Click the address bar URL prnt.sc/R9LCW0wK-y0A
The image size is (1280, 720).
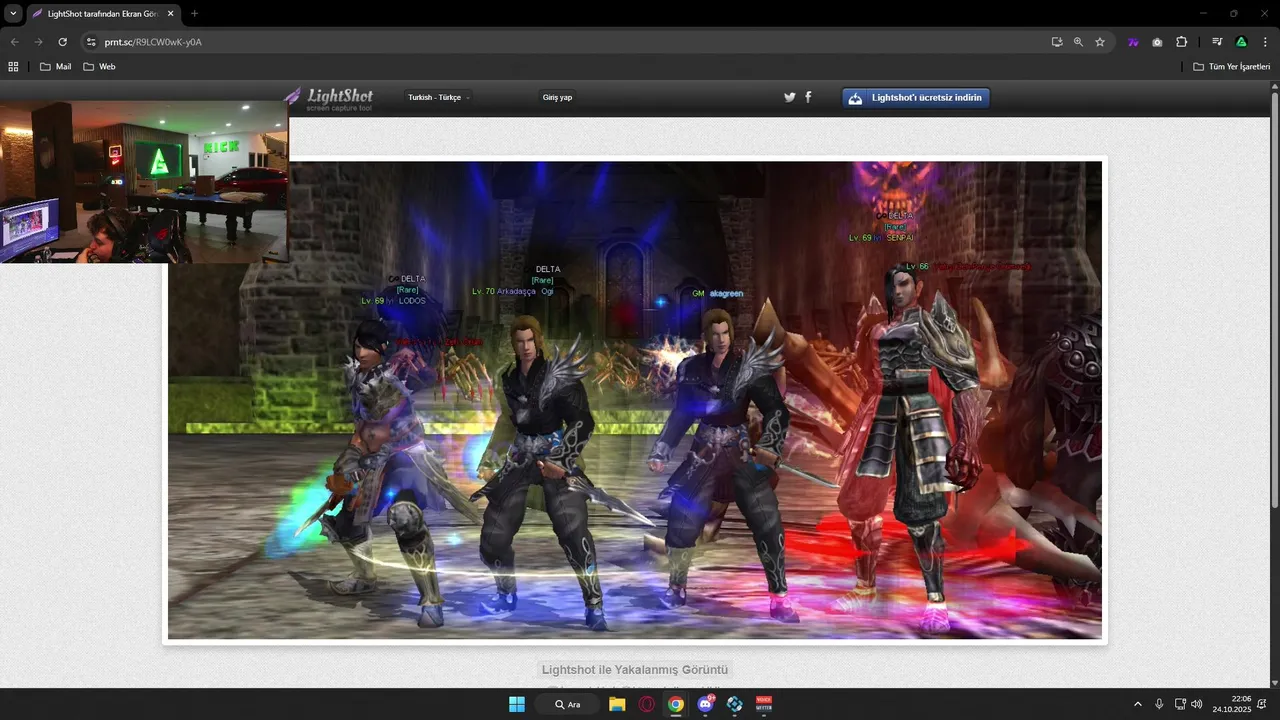pyautogui.click(x=153, y=42)
